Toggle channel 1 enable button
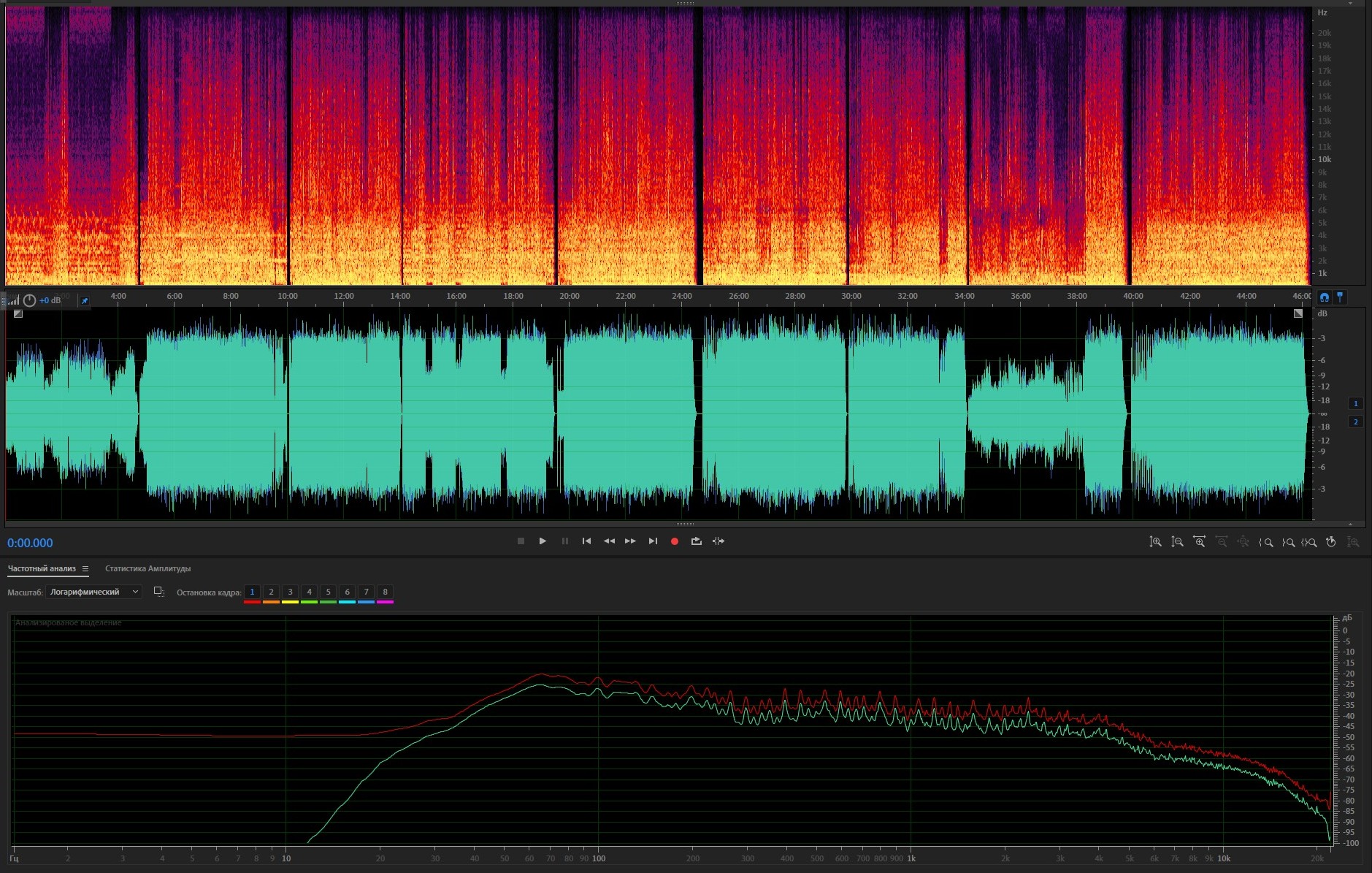 pos(1355,403)
